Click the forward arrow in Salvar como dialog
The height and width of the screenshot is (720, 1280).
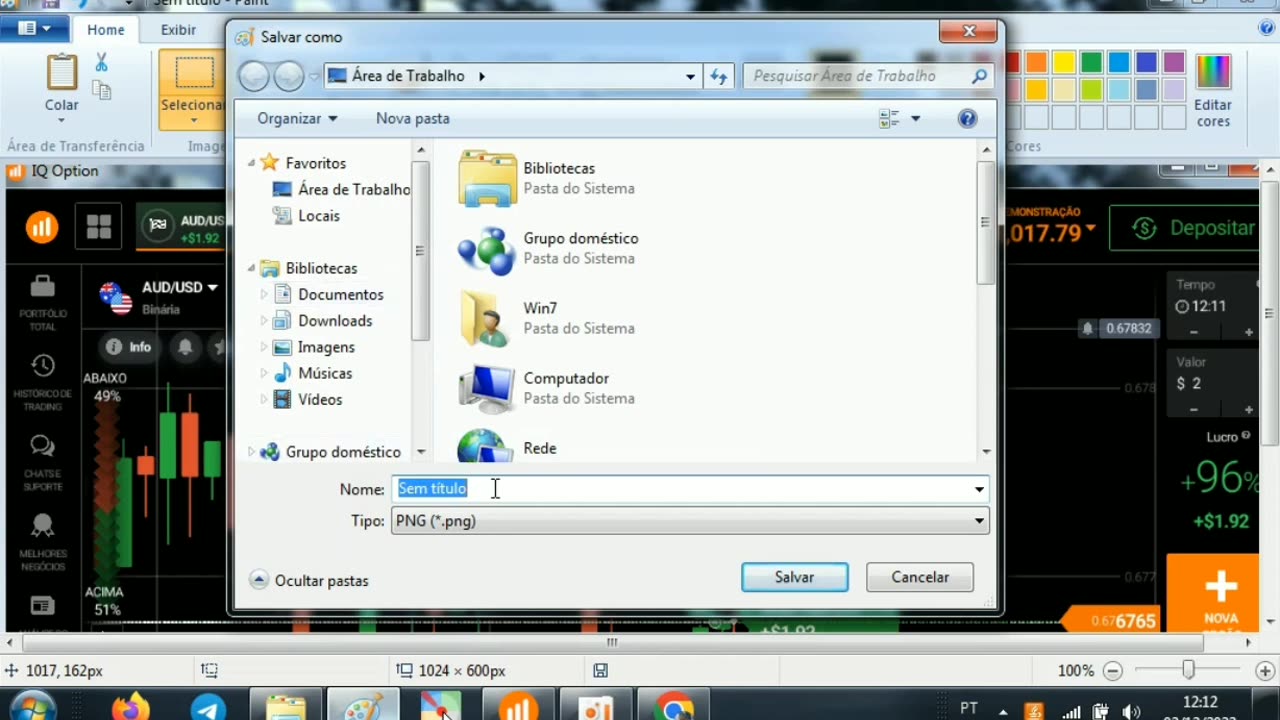pyautogui.click(x=288, y=76)
